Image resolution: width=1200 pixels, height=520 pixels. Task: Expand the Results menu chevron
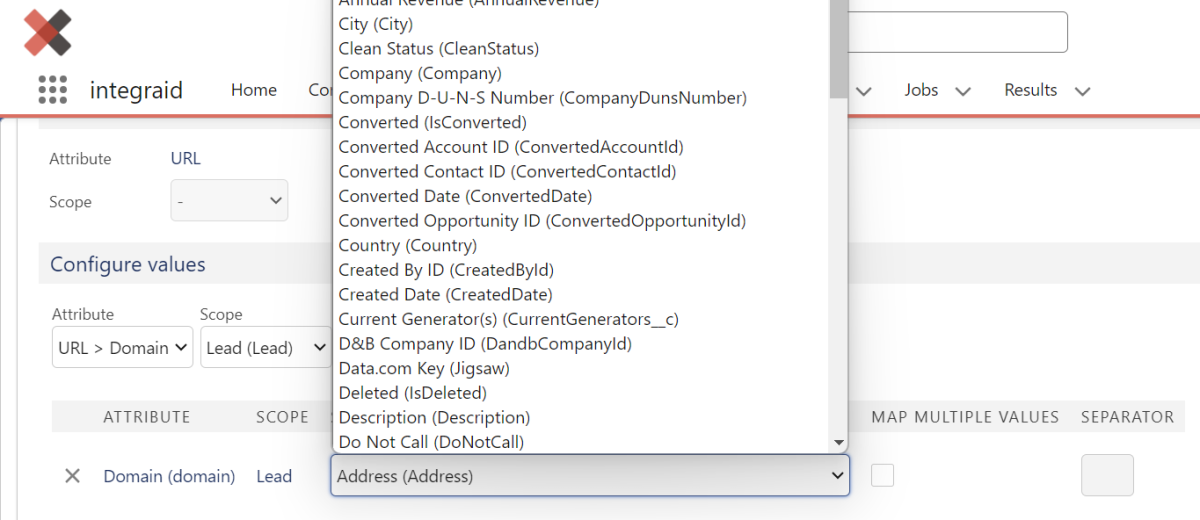pos(1081,91)
